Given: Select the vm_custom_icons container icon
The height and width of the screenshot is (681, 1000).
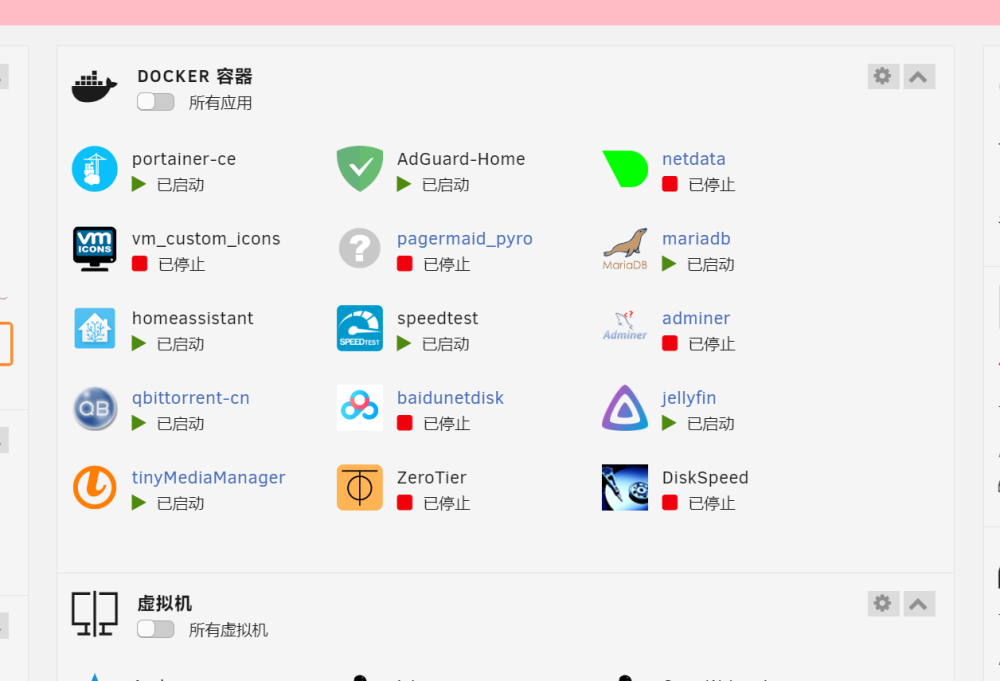Looking at the screenshot, I should 94,249.
